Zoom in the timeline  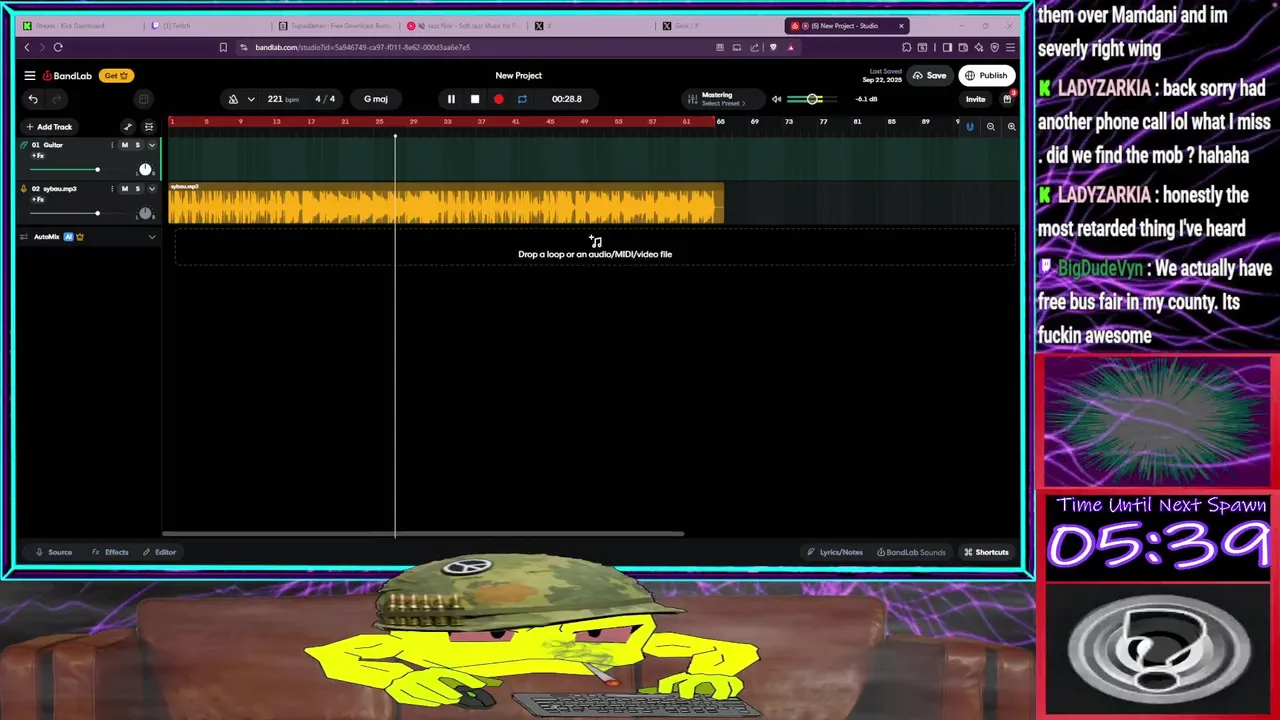pyautogui.click(x=1011, y=127)
